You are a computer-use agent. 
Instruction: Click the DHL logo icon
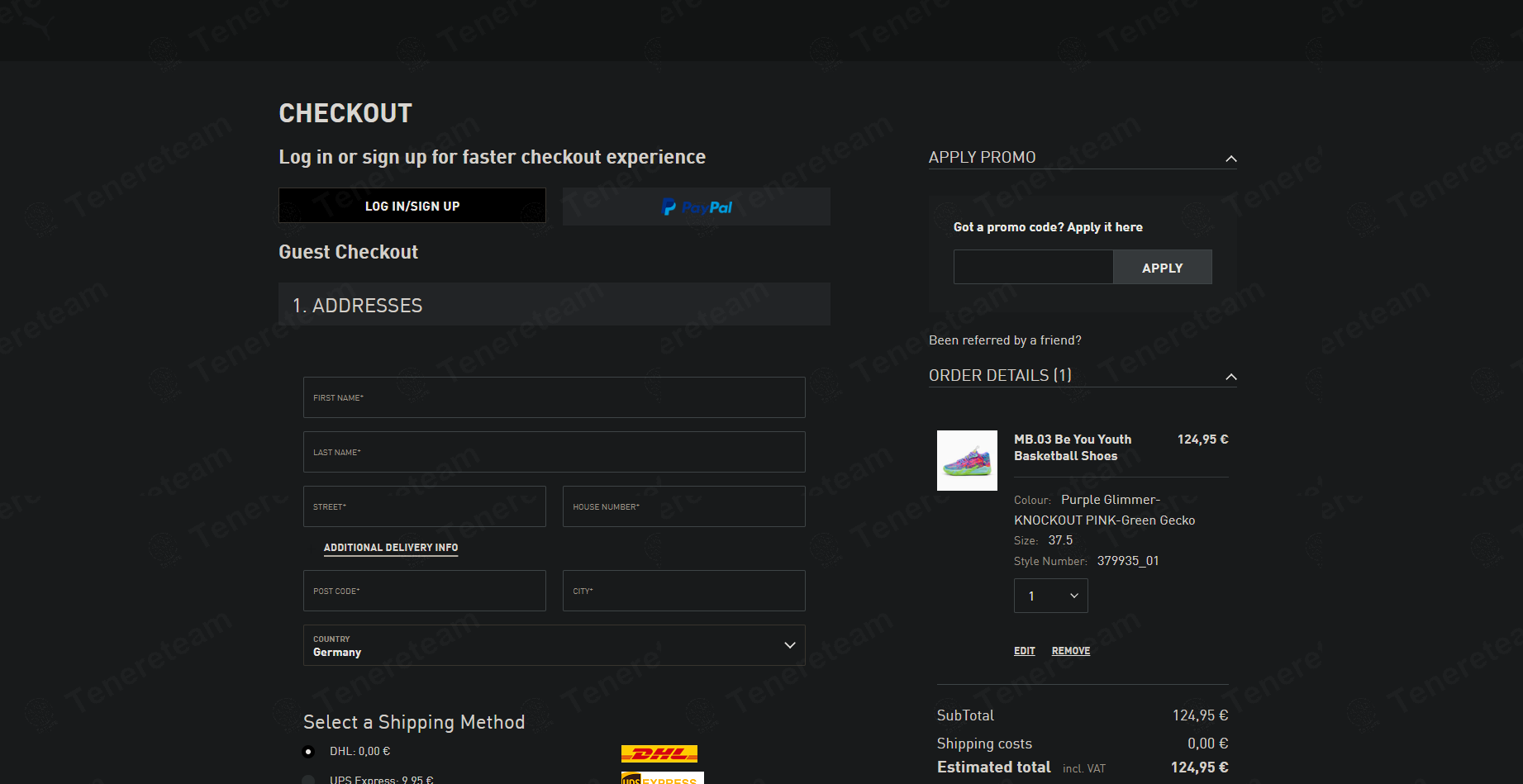659,753
